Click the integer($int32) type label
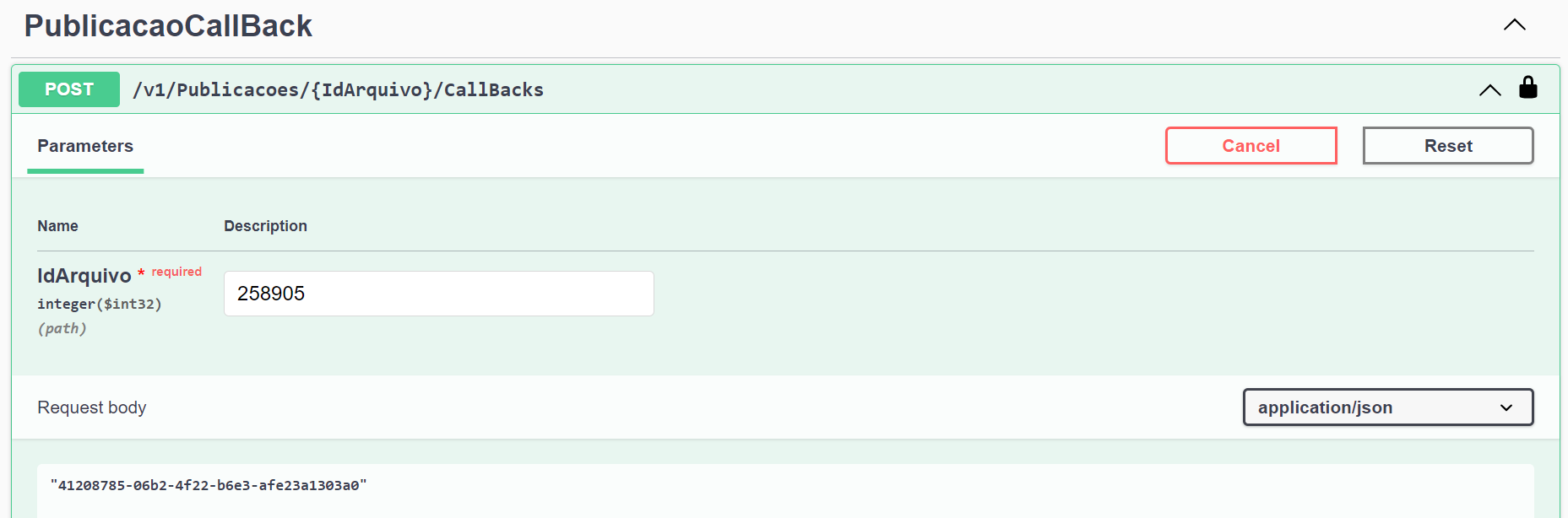 coord(99,304)
